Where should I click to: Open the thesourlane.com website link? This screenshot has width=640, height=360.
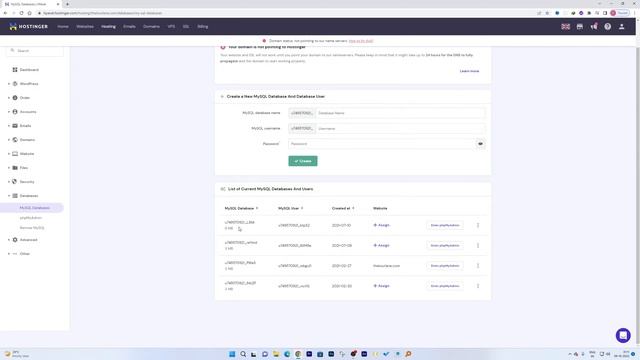[386, 266]
